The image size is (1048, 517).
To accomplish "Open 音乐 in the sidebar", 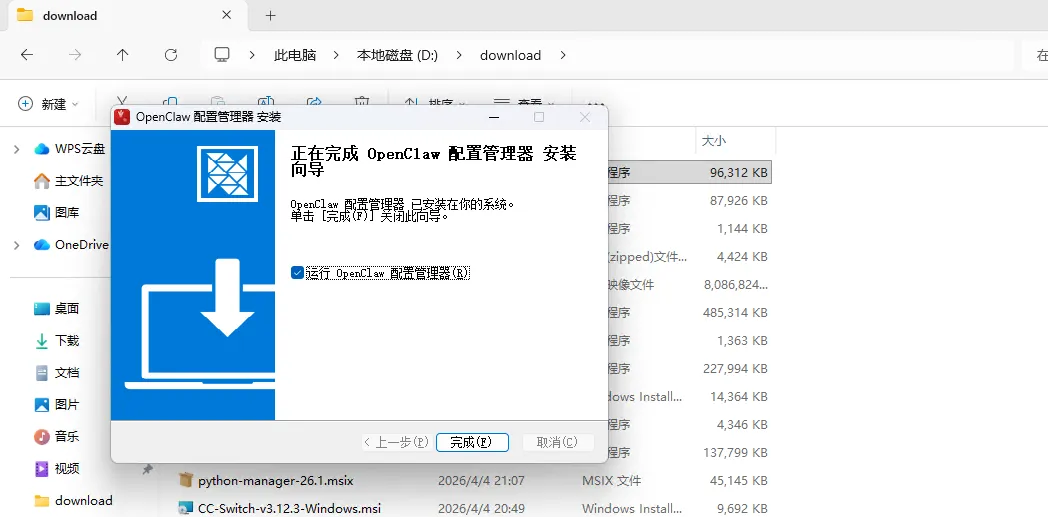I will click(x=56, y=437).
